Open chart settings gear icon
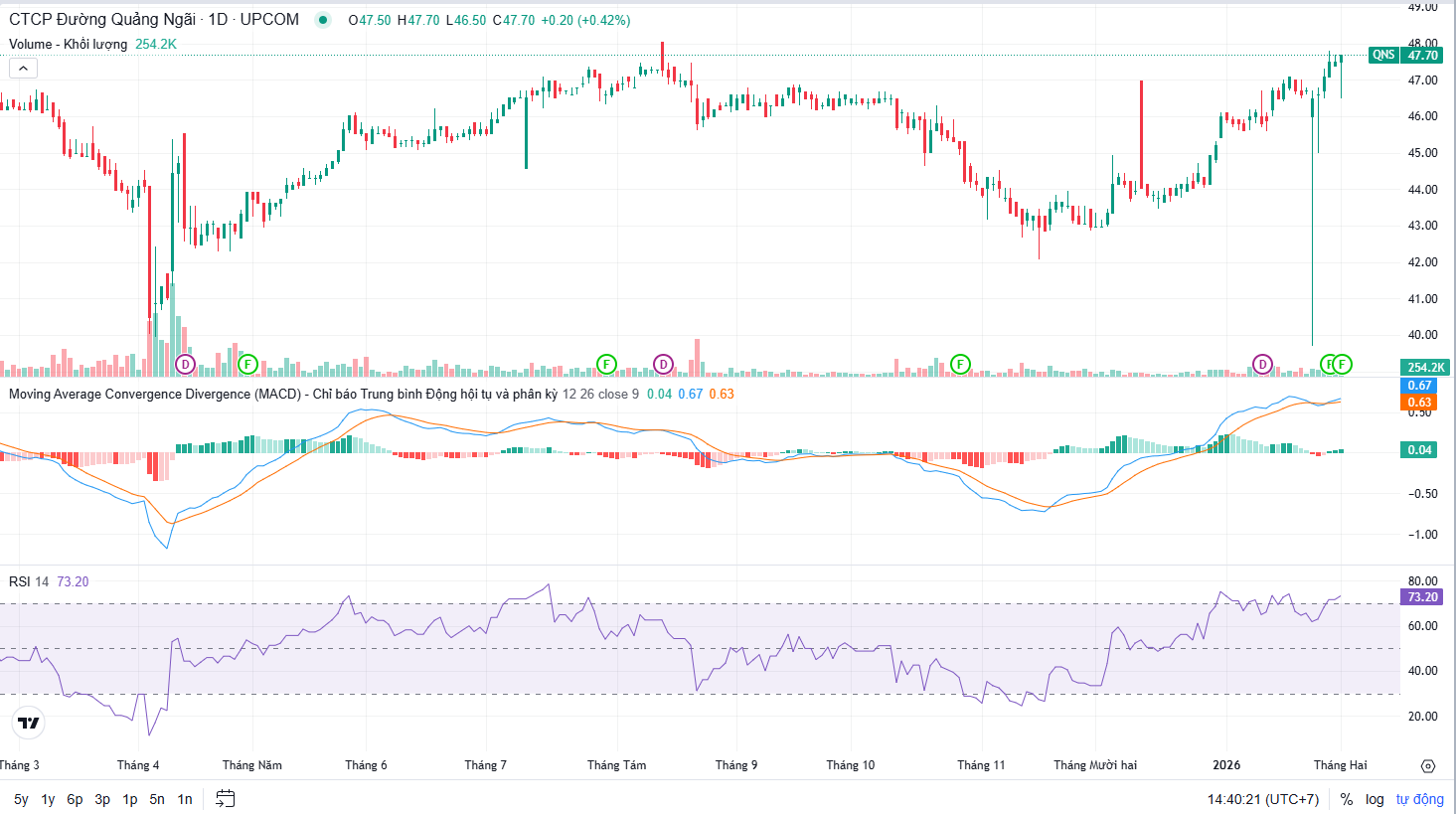This screenshot has height=814, width=1456. 1428,766
